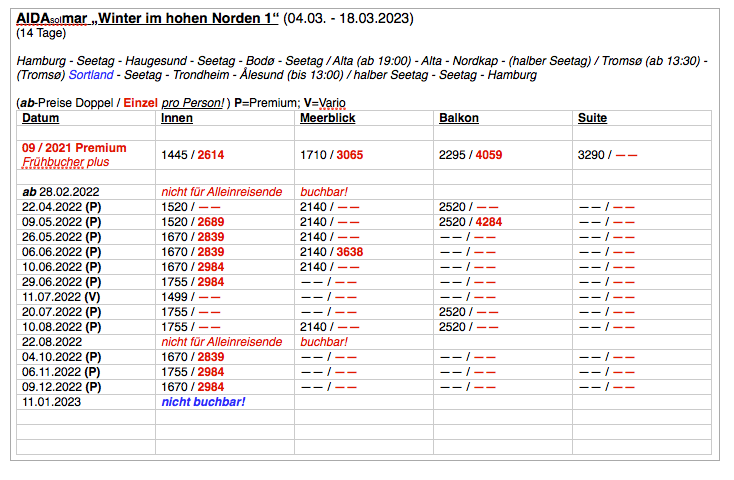The image size is (734, 480).
Task: Click the Meerblick column header
Action: (x=327, y=118)
